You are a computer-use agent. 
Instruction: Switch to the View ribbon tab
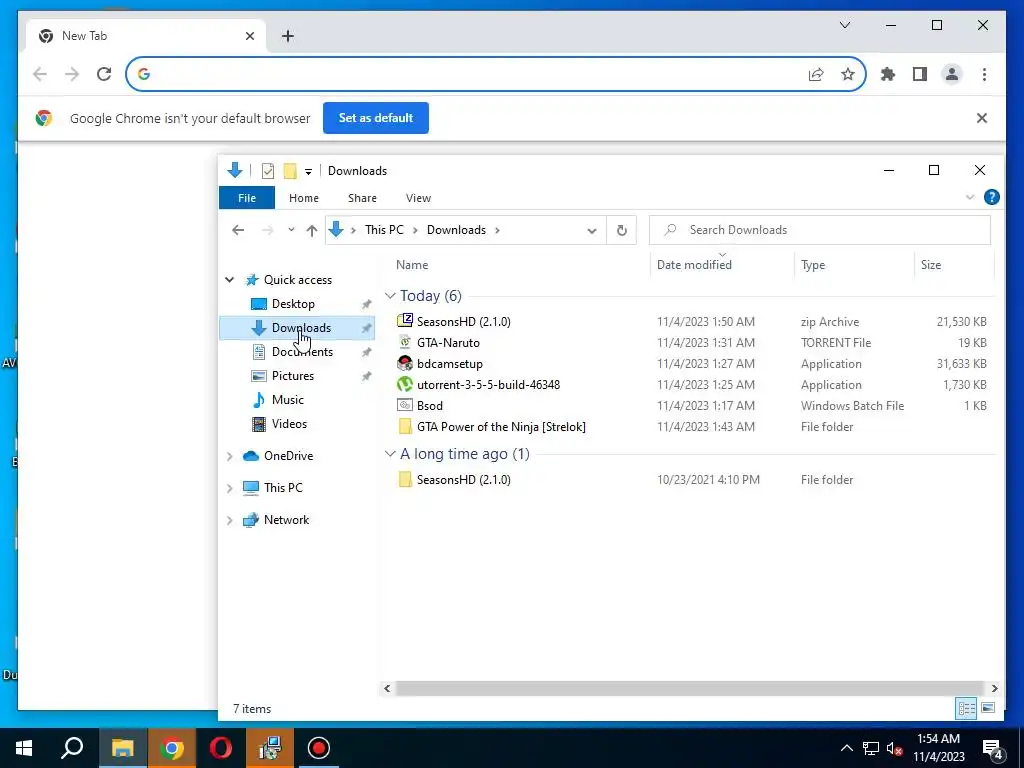click(x=418, y=198)
